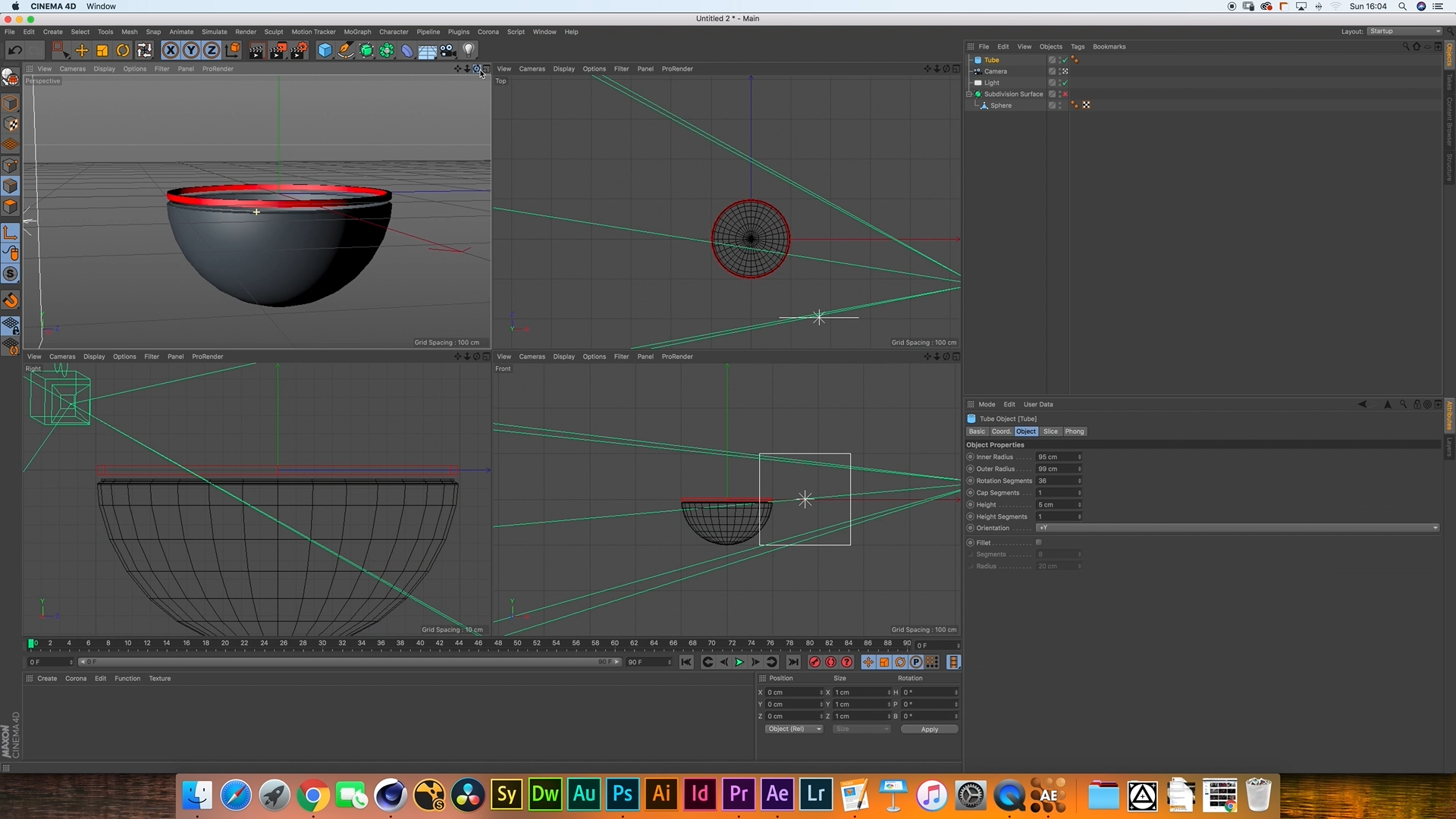This screenshot has height=819, width=1456.
Task: Click the Apply button
Action: (x=929, y=730)
